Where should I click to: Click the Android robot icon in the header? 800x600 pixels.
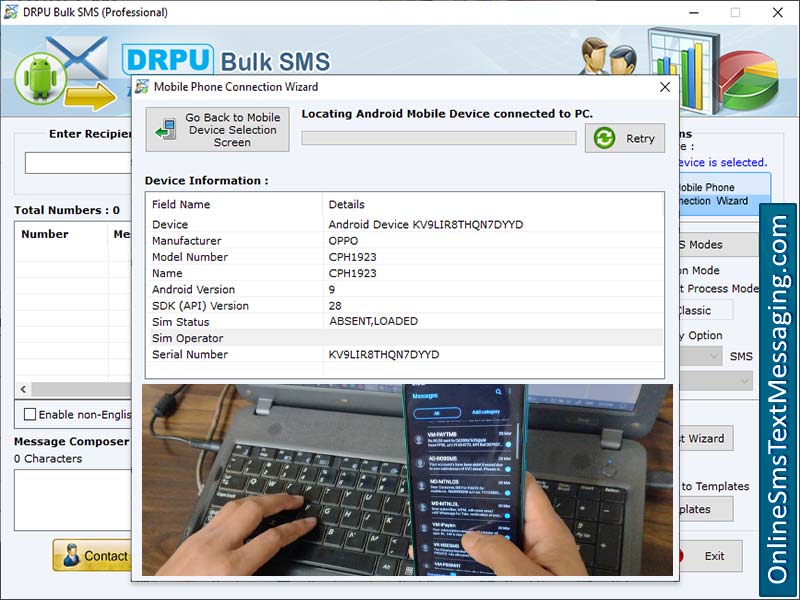click(x=38, y=75)
